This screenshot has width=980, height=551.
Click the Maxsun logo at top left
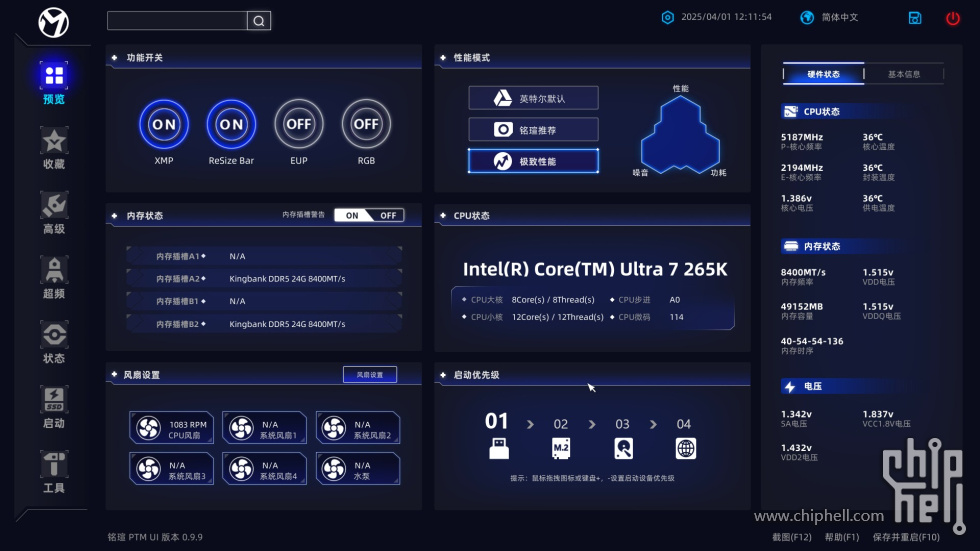[54, 22]
